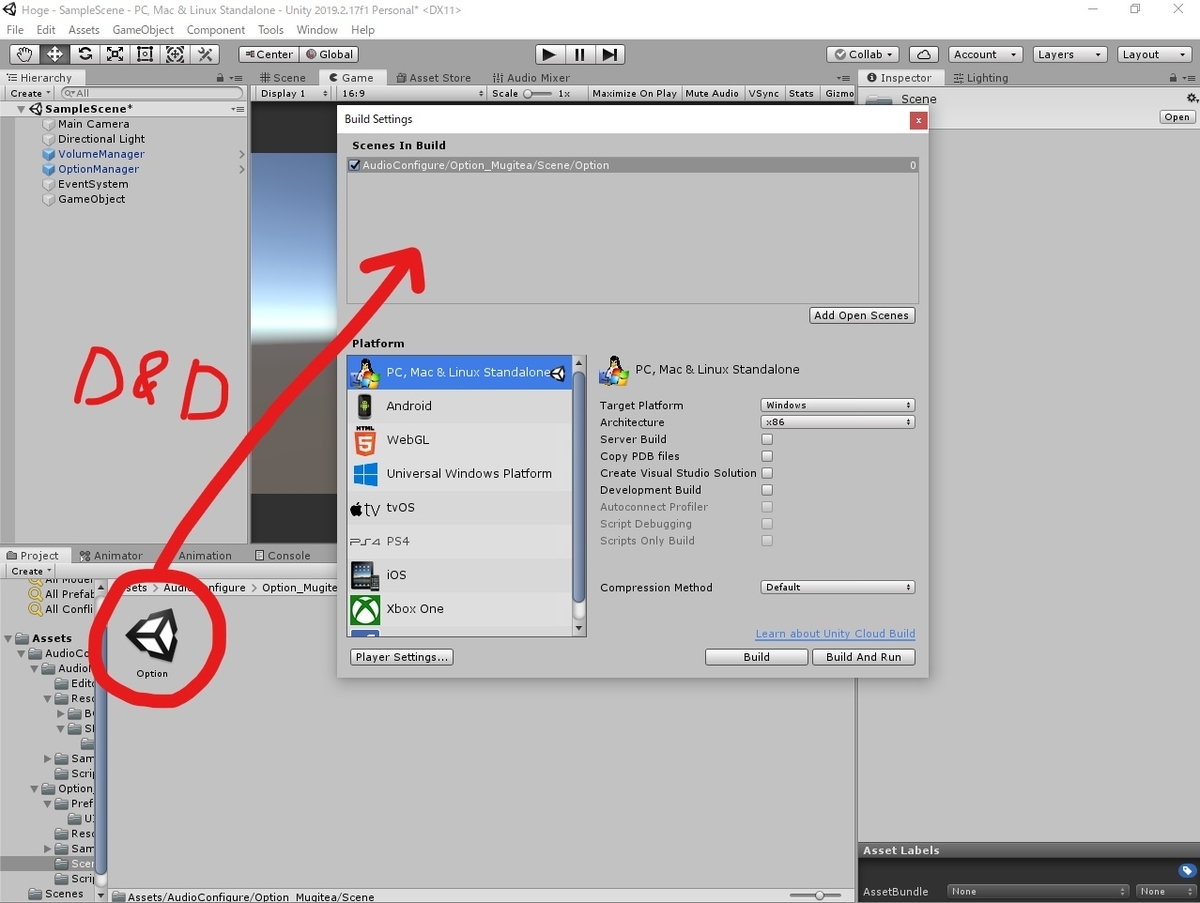Image resolution: width=1200 pixels, height=903 pixels.
Task: Enable Server Build checkbox
Action: coord(767,439)
